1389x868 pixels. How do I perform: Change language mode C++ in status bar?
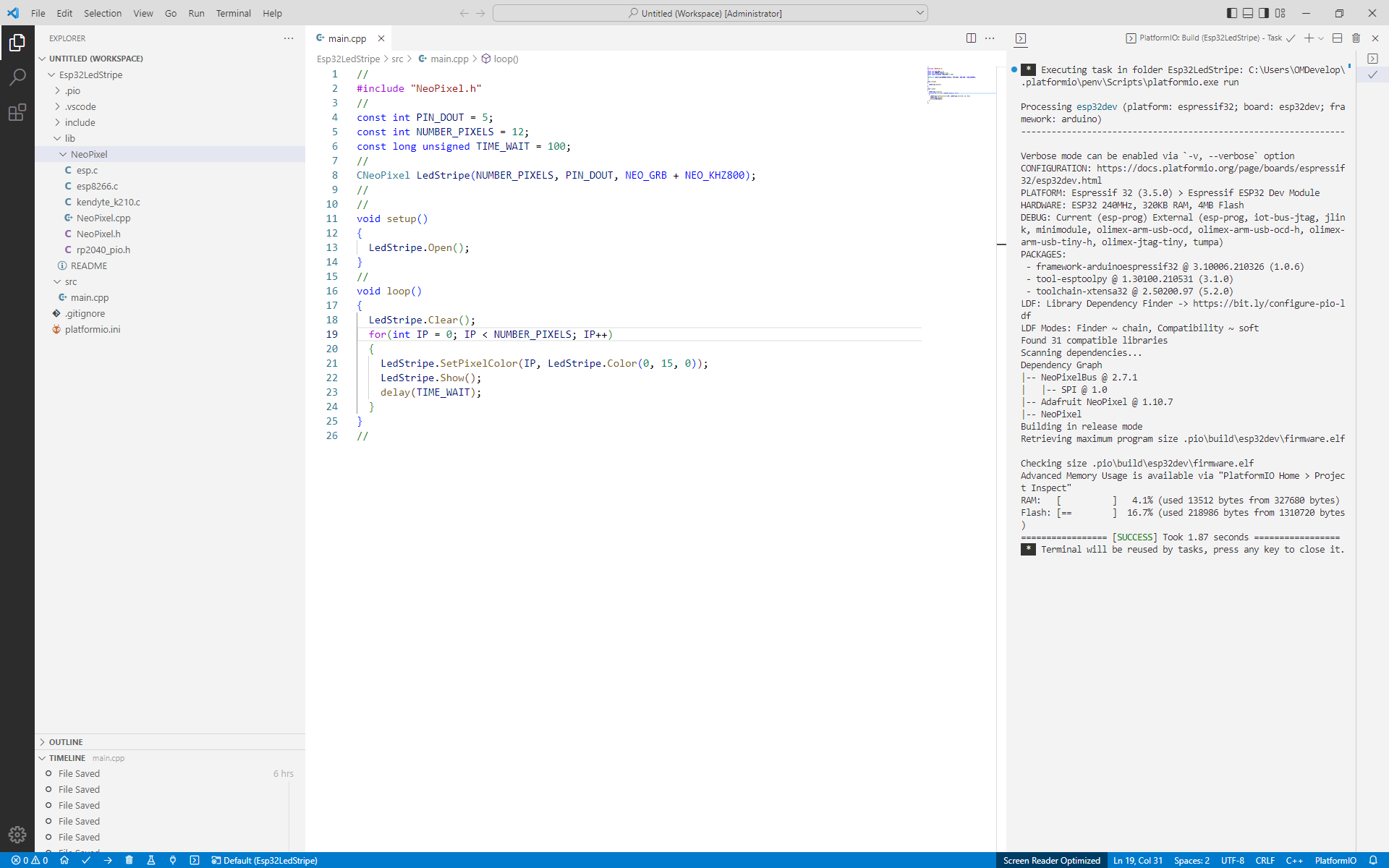click(1294, 860)
